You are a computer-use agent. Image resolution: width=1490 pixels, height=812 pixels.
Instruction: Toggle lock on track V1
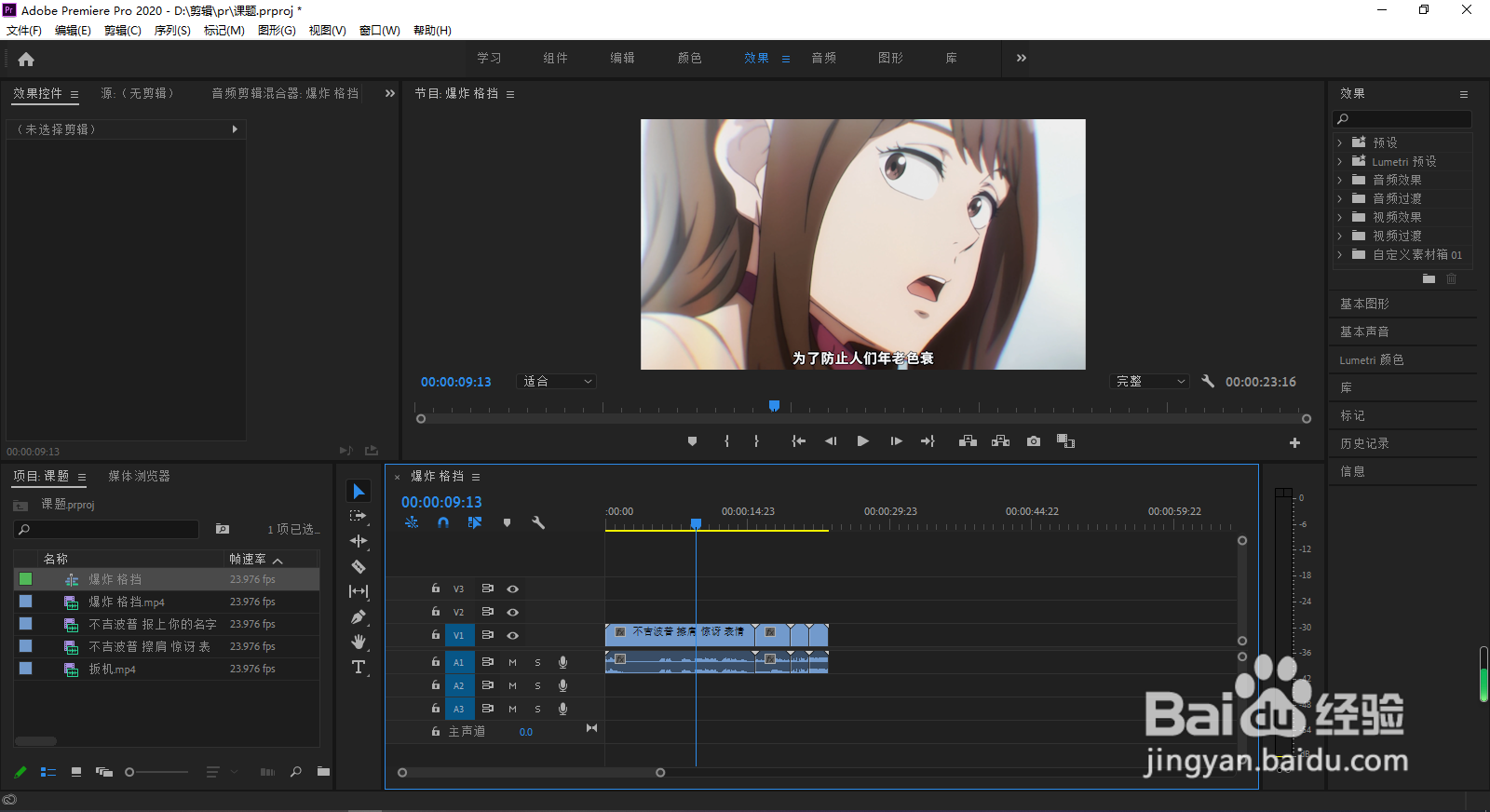435,635
